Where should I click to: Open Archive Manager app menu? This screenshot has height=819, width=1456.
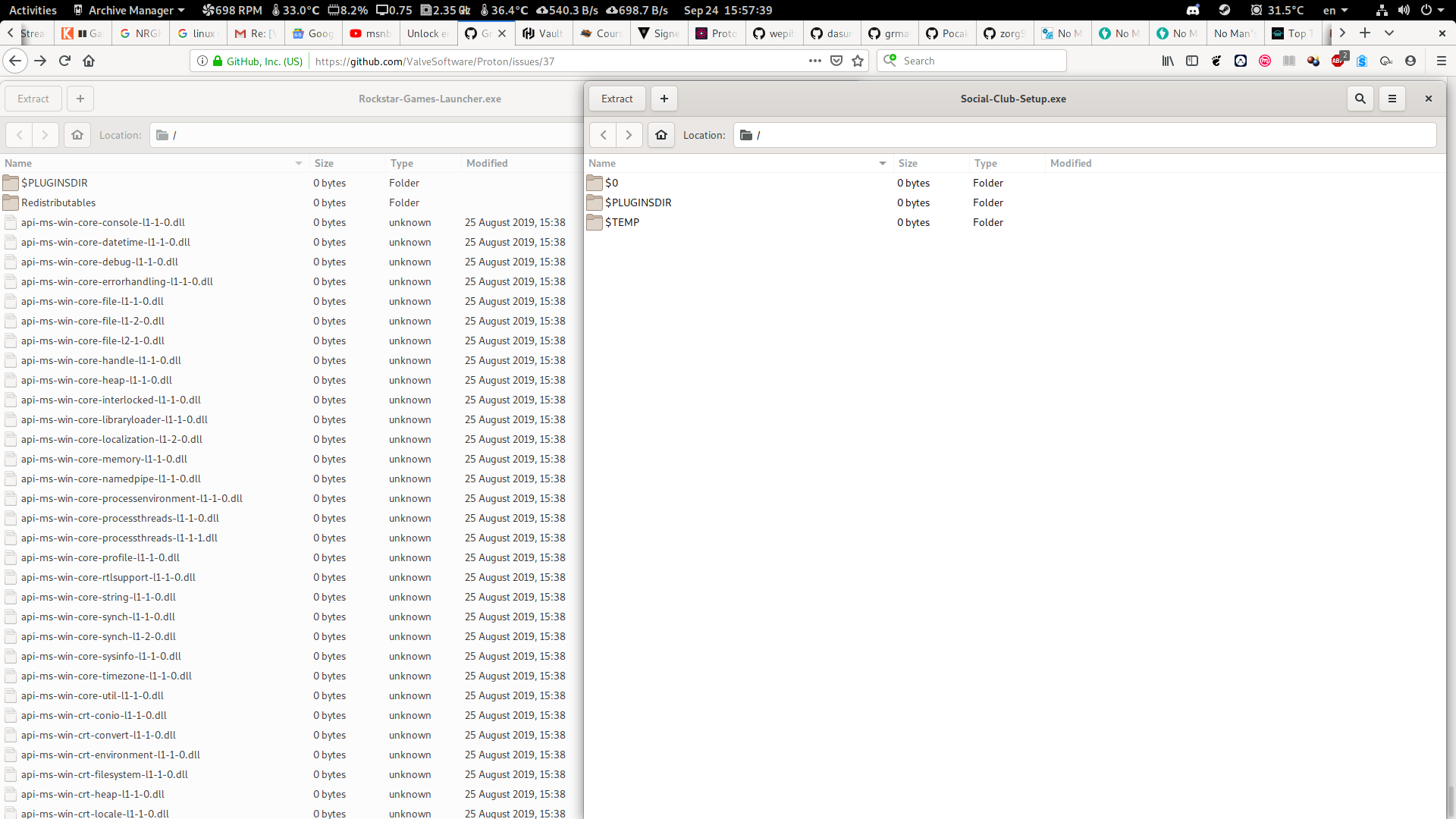coord(129,10)
